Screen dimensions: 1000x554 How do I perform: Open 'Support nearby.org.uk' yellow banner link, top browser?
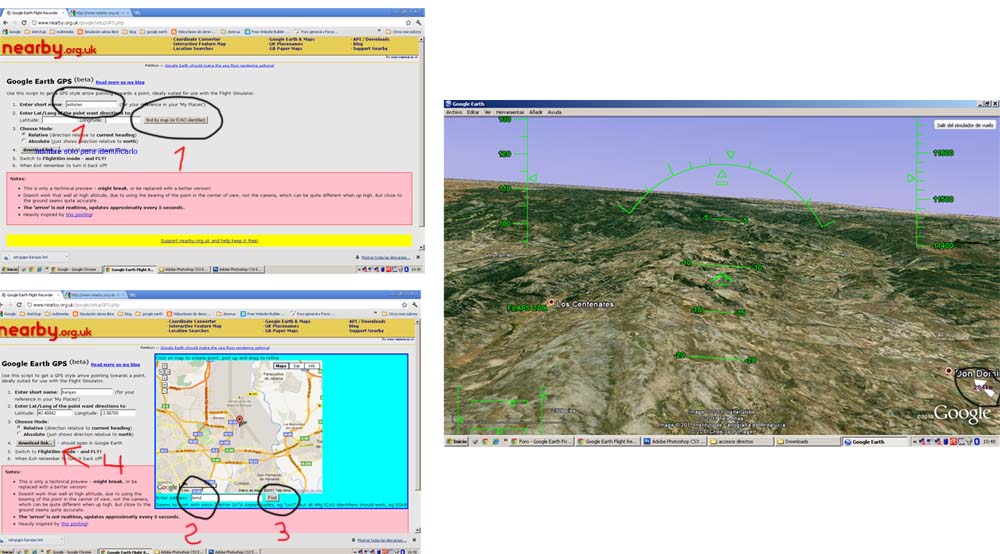209,241
